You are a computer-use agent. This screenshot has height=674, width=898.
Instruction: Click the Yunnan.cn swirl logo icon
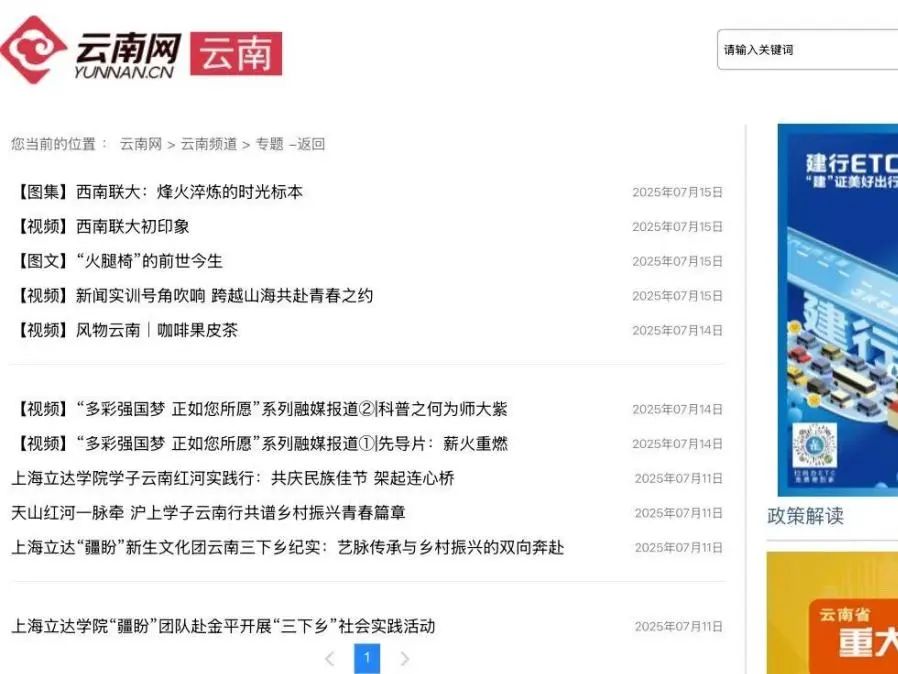[33, 50]
